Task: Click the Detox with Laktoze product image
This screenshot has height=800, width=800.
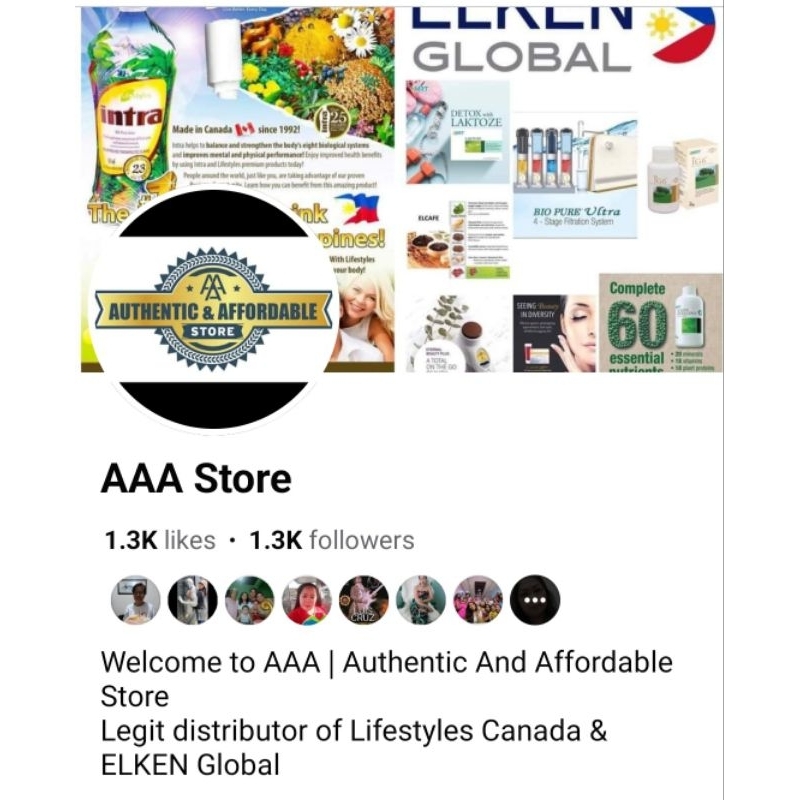Action: [x=458, y=132]
